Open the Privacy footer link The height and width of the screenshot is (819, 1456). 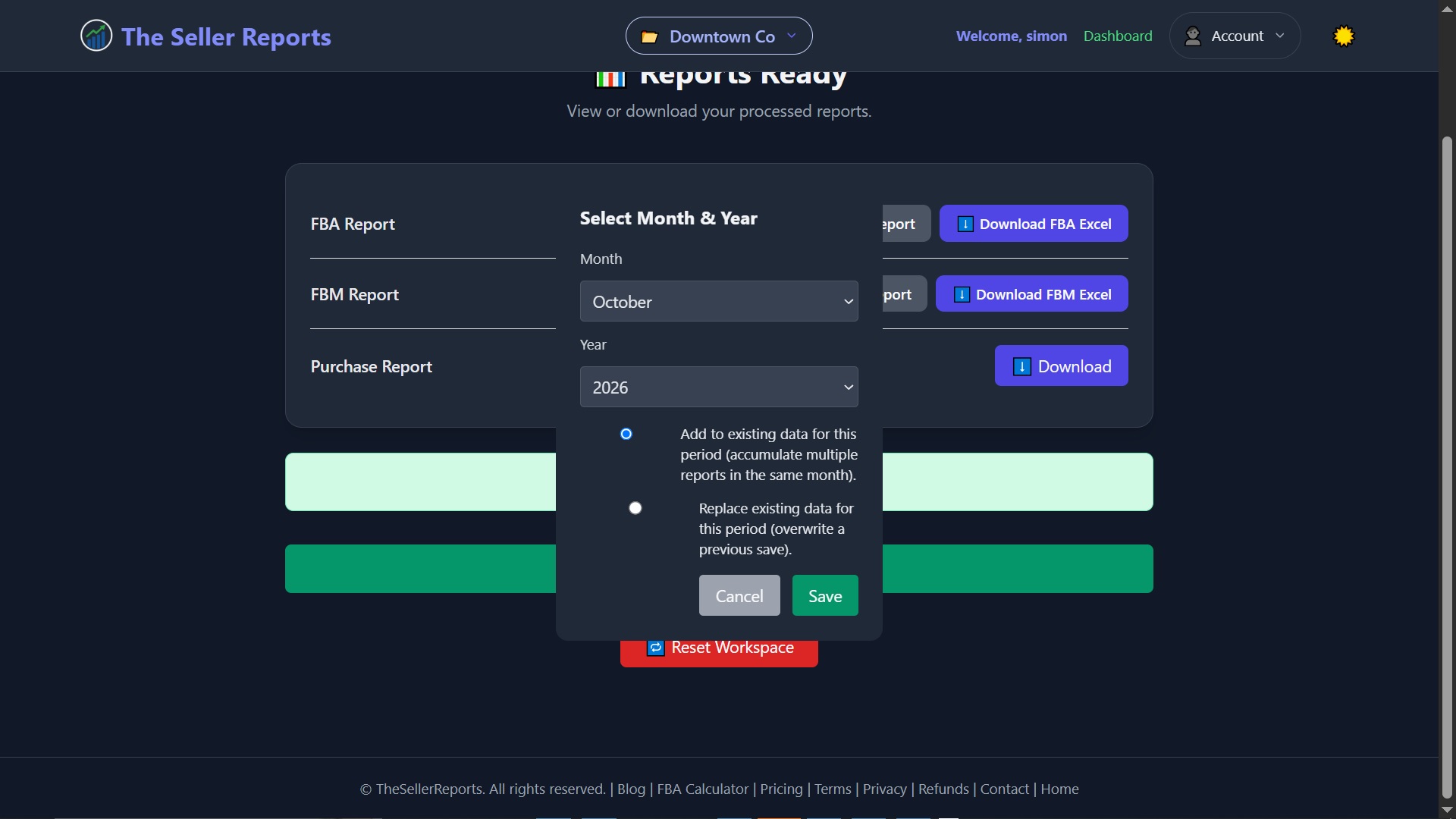coord(884,789)
